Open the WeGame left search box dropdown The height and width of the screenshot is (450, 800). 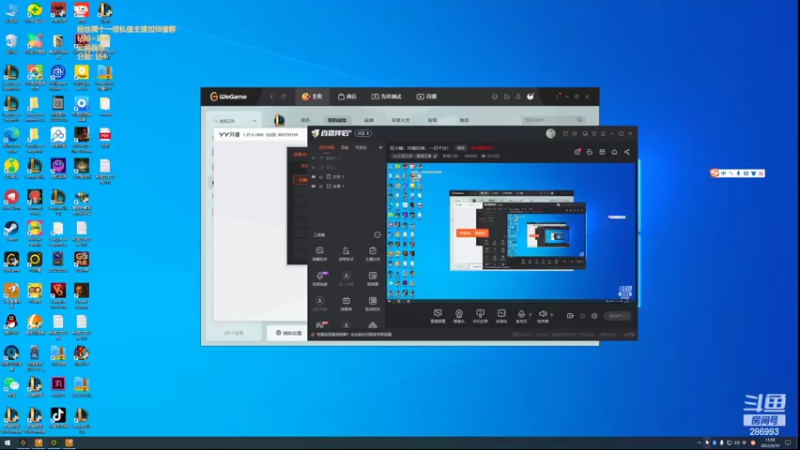click(254, 121)
